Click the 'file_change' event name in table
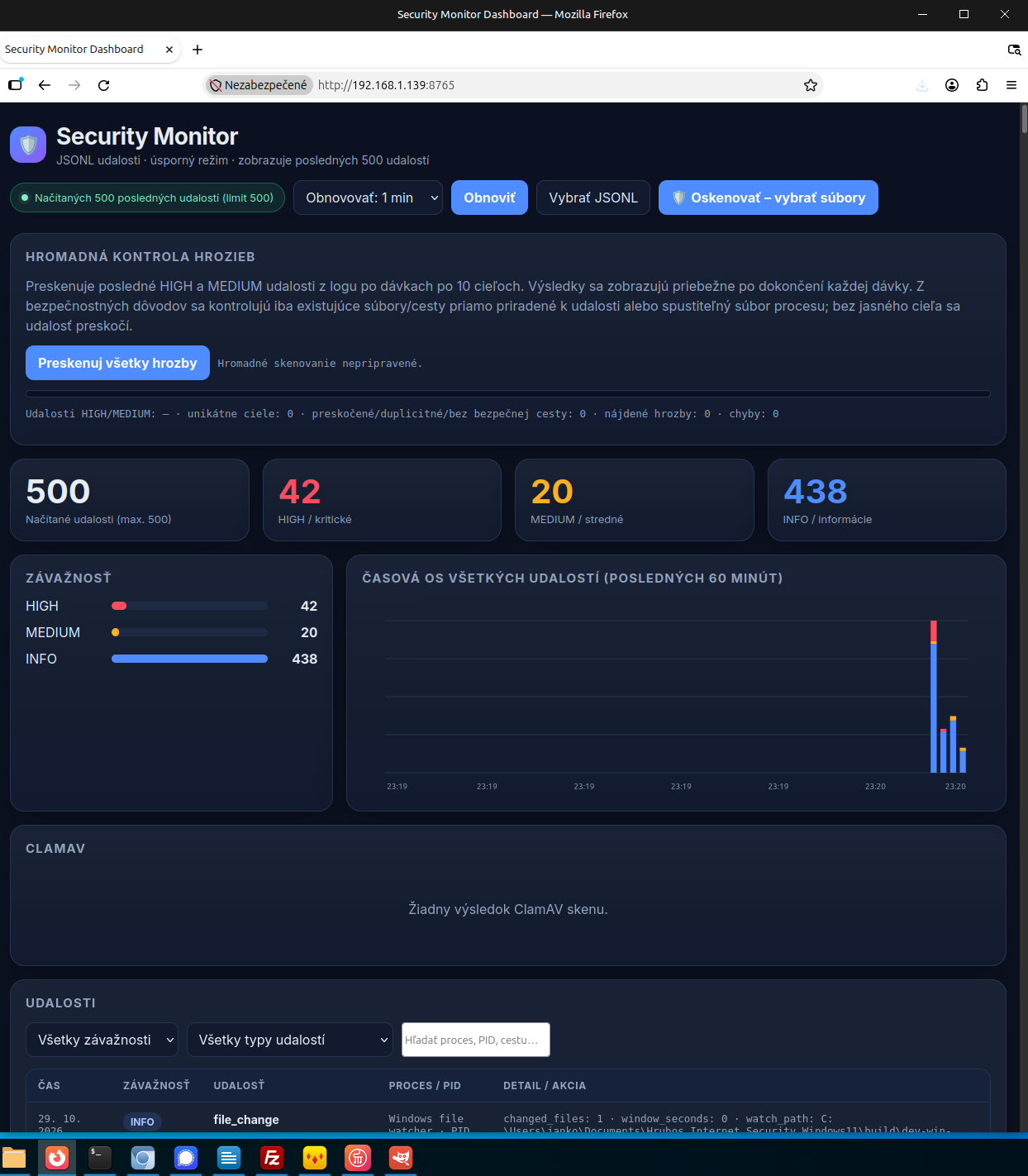The image size is (1028, 1176). [x=246, y=1120]
